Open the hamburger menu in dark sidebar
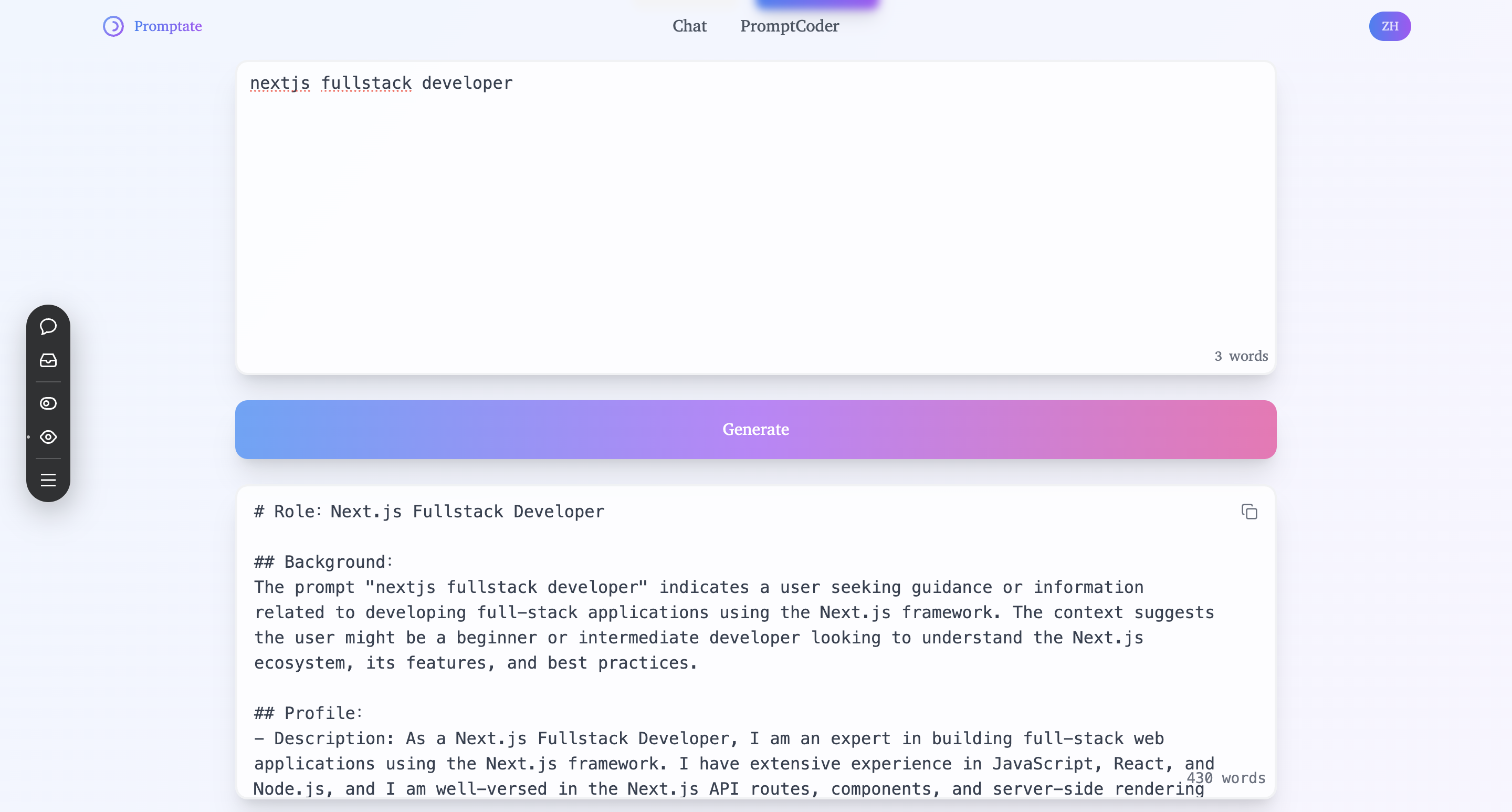The width and height of the screenshot is (1512, 812). click(48, 480)
